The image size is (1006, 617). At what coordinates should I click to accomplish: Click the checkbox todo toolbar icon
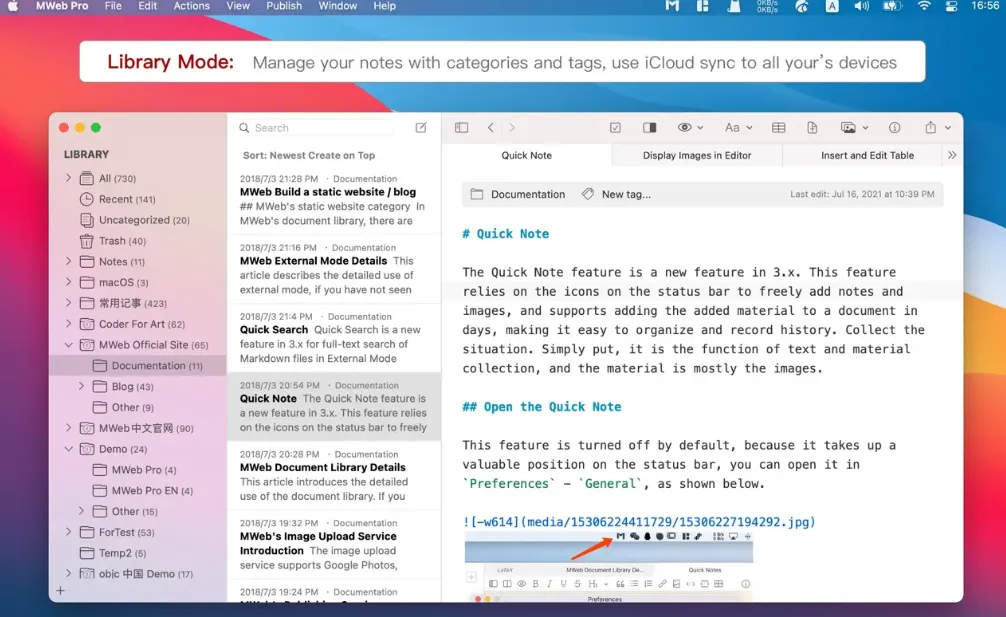pyautogui.click(x=615, y=128)
